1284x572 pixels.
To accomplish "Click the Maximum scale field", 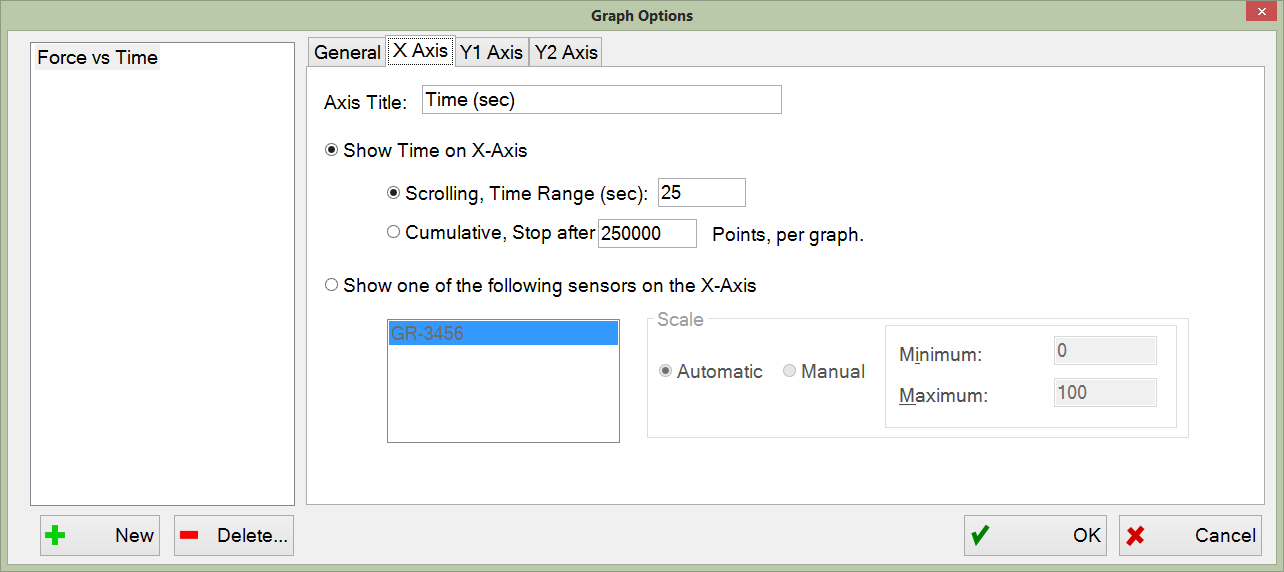I will (1105, 392).
